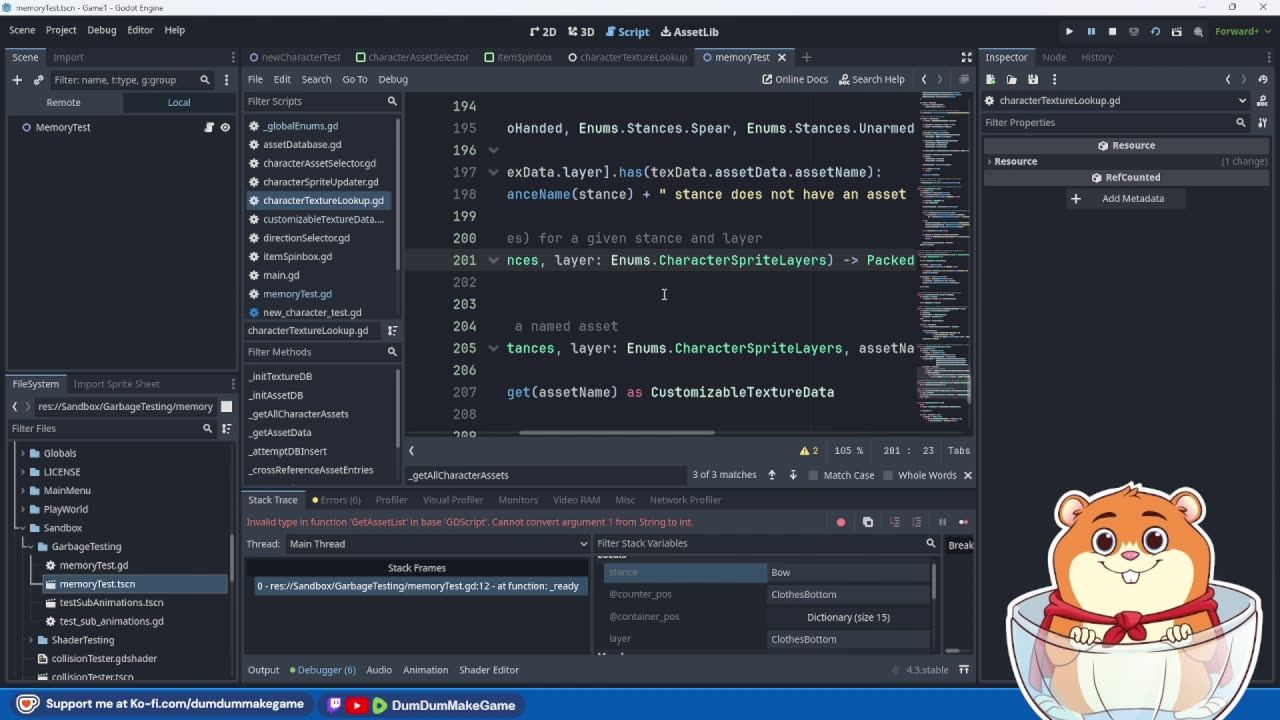Open the script editor Go To menu

355,79
